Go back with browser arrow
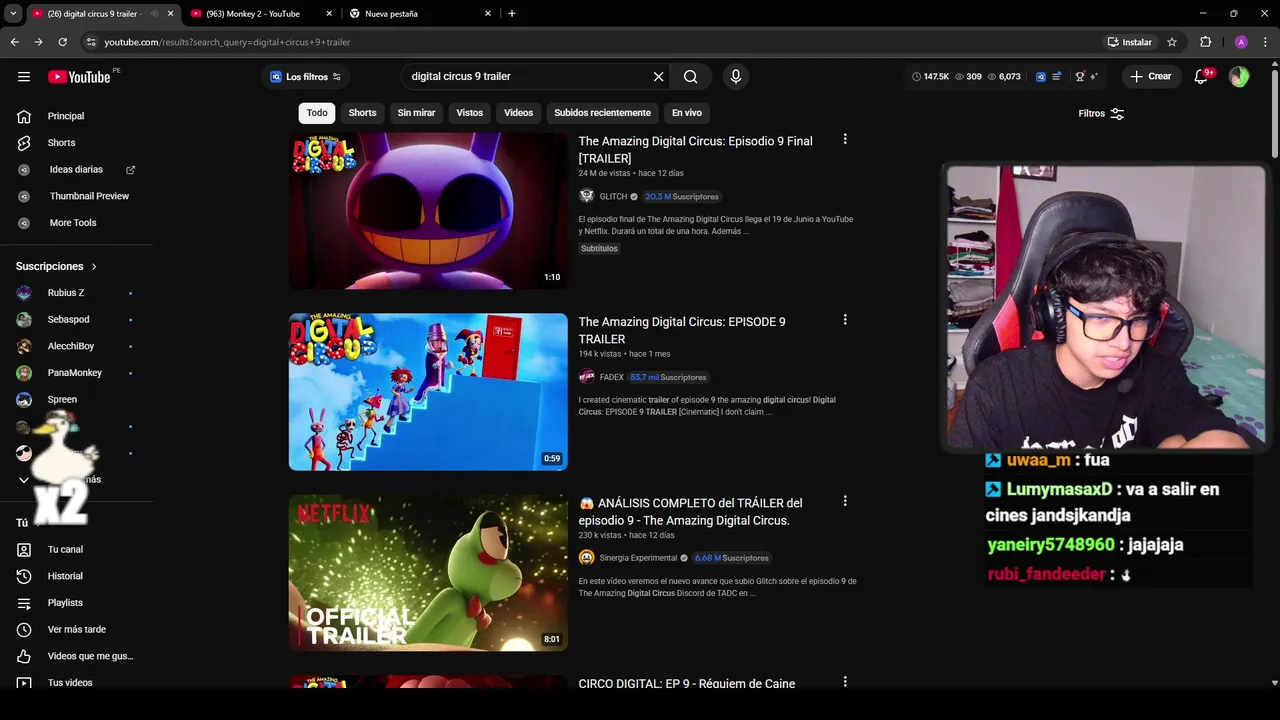Viewport: 1280px width, 720px height. click(x=14, y=42)
